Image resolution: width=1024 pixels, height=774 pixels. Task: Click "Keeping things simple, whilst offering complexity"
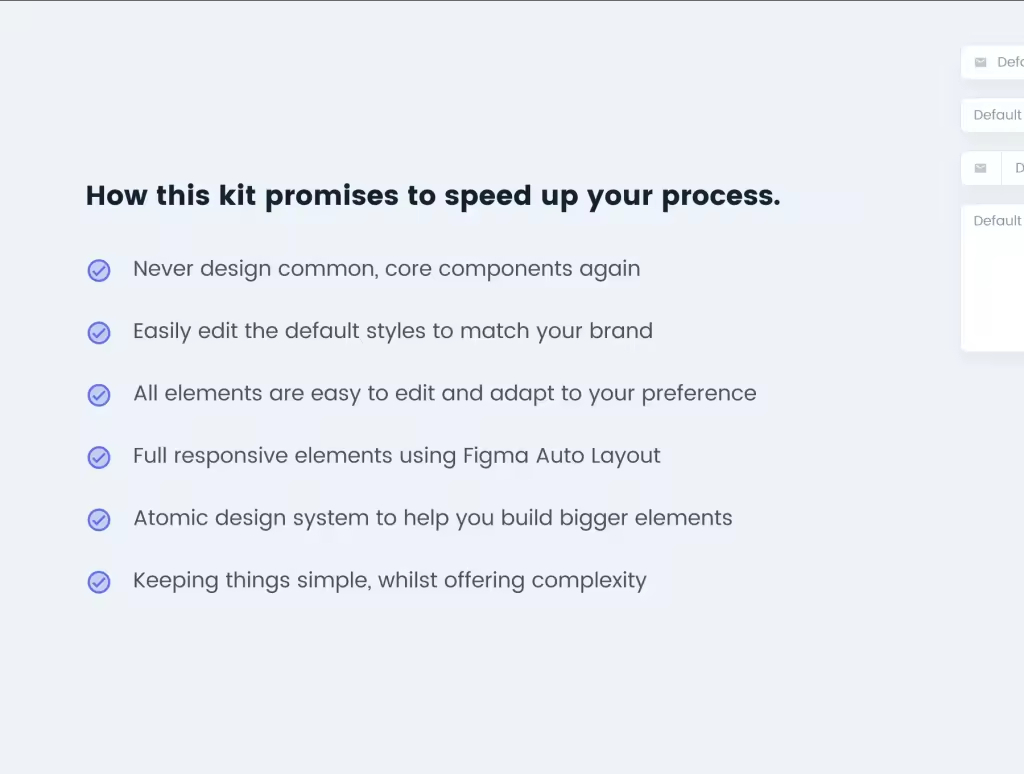(x=389, y=580)
